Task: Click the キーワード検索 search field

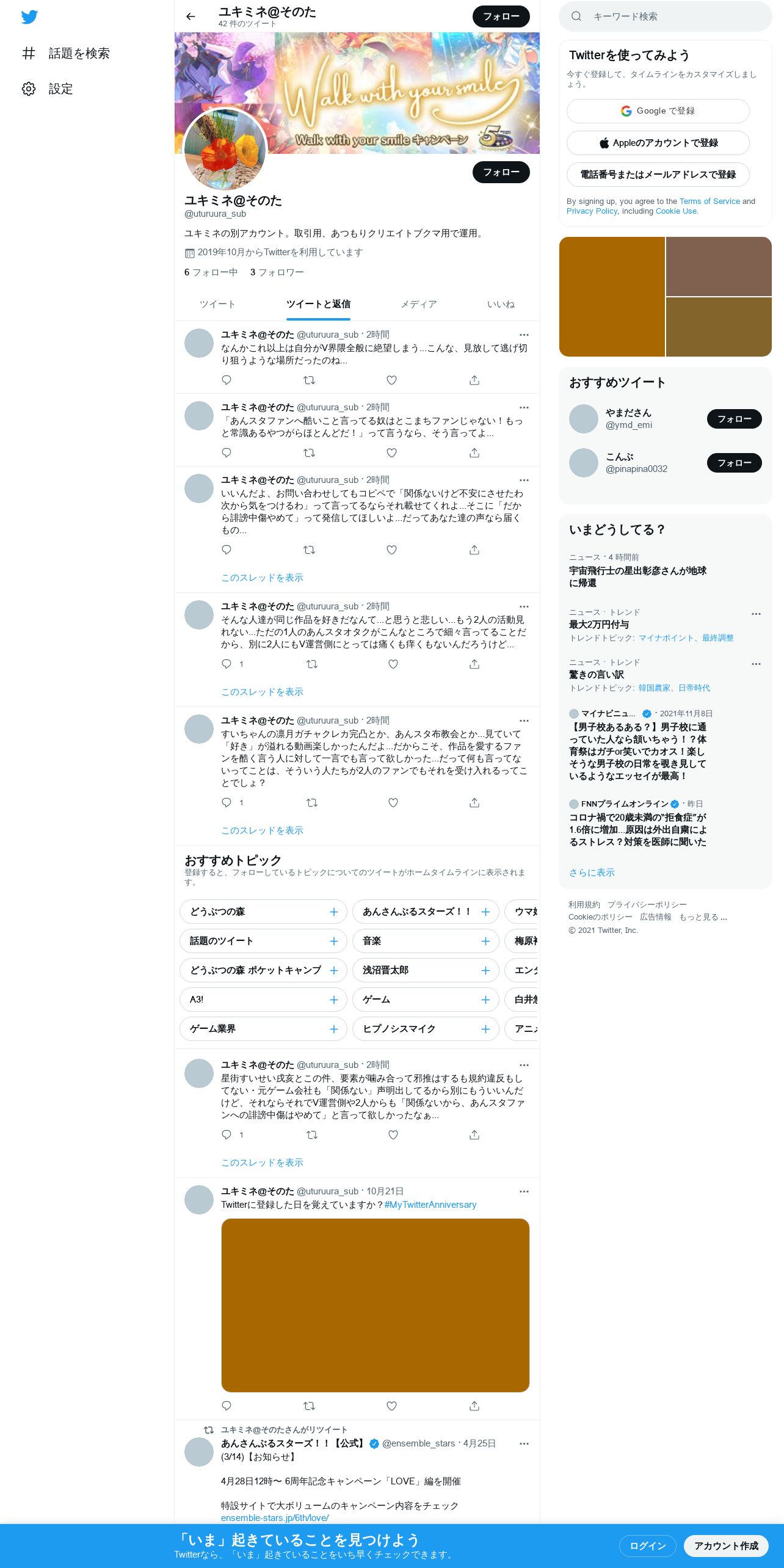Action: pyautogui.click(x=666, y=16)
